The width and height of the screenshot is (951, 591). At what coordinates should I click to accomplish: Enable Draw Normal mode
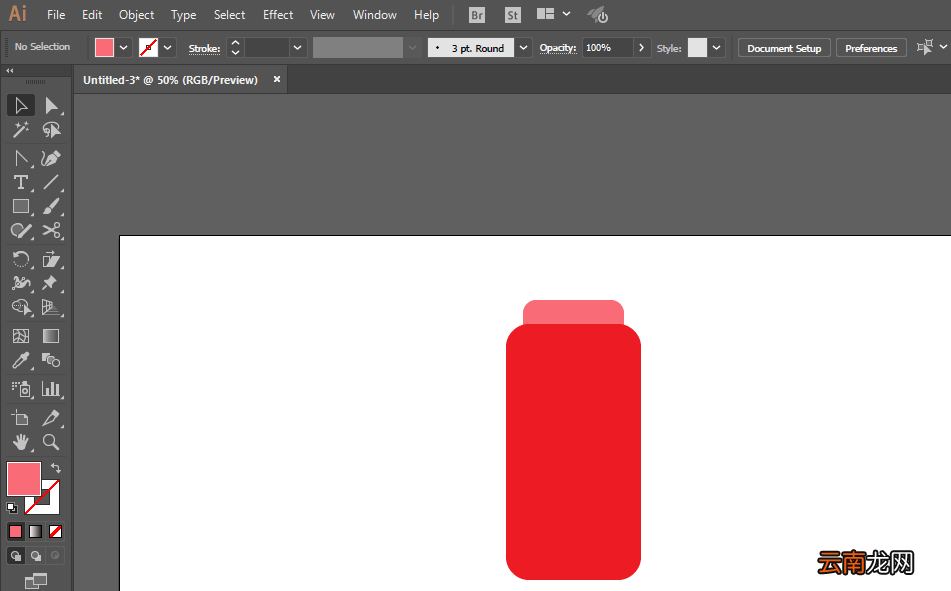click(16, 555)
